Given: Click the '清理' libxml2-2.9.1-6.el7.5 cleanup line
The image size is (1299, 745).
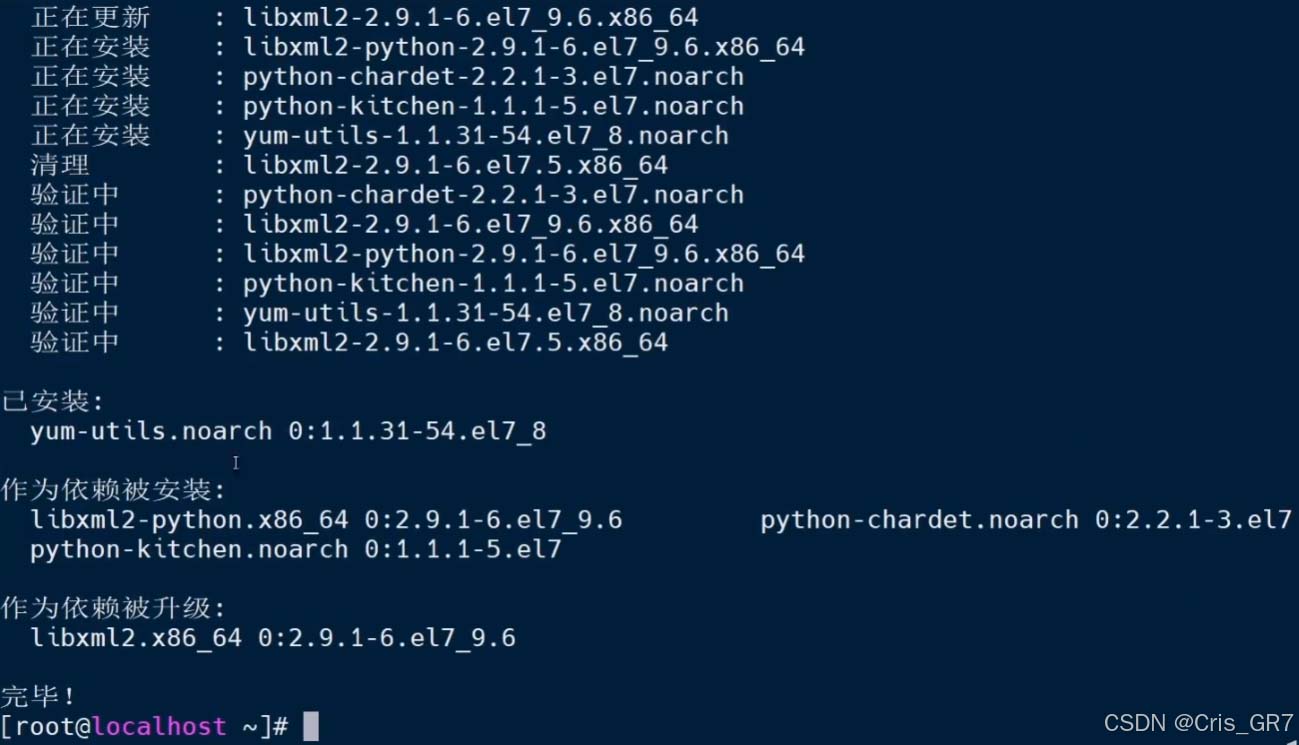Looking at the screenshot, I should pos(349,165).
